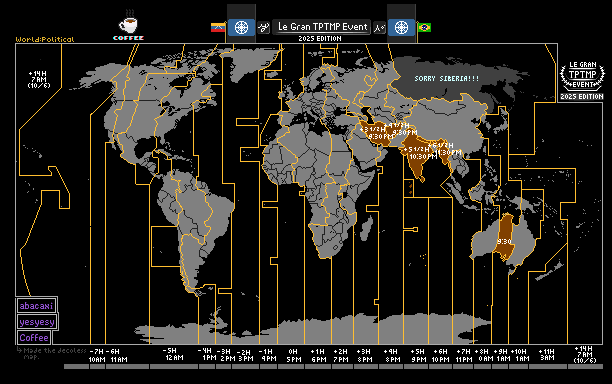Click the SORRY SIBERIA!!! text on the map
Viewport: 612px width, 384px height.
coord(447,78)
